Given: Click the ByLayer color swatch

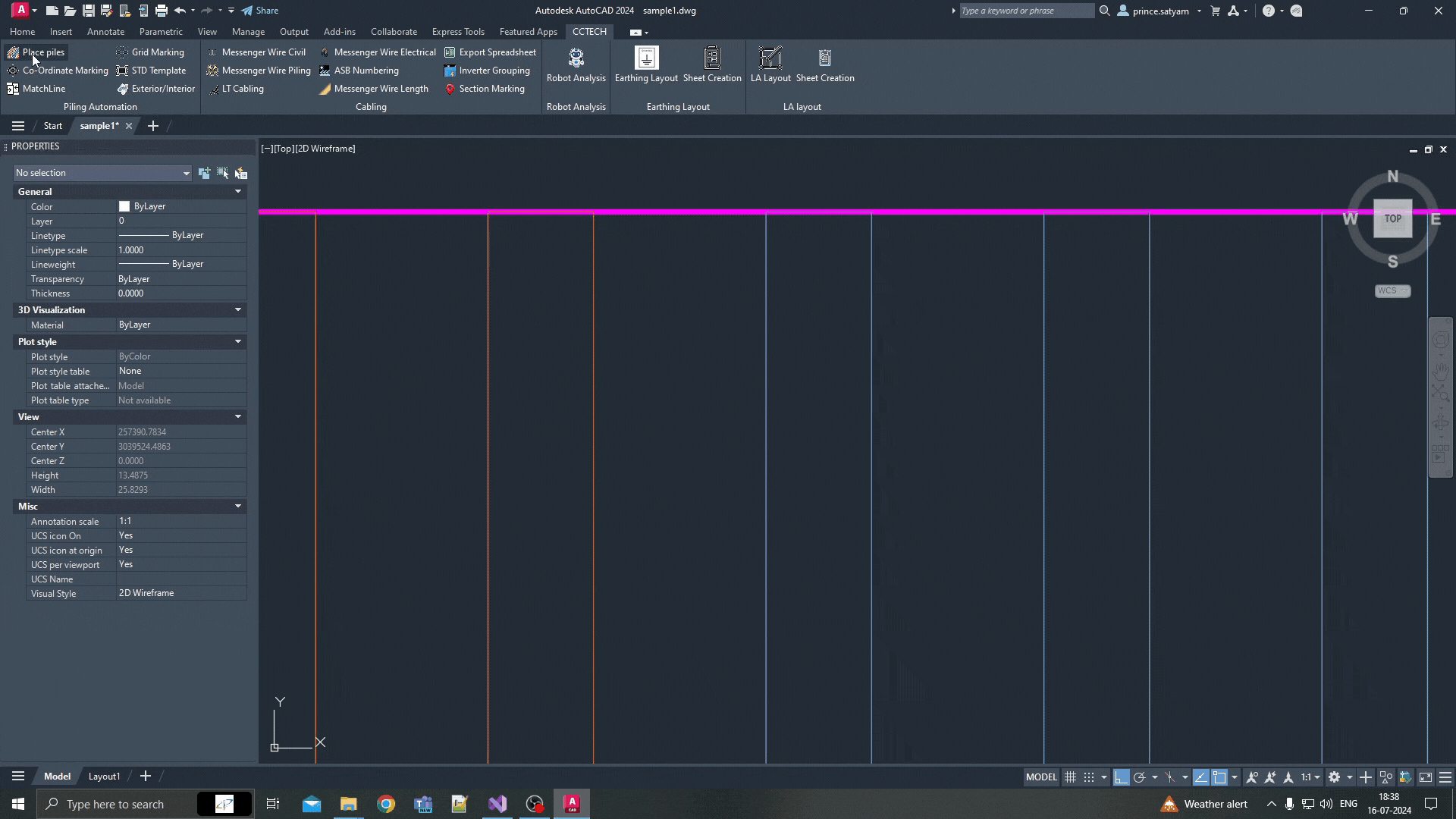Looking at the screenshot, I should point(124,206).
